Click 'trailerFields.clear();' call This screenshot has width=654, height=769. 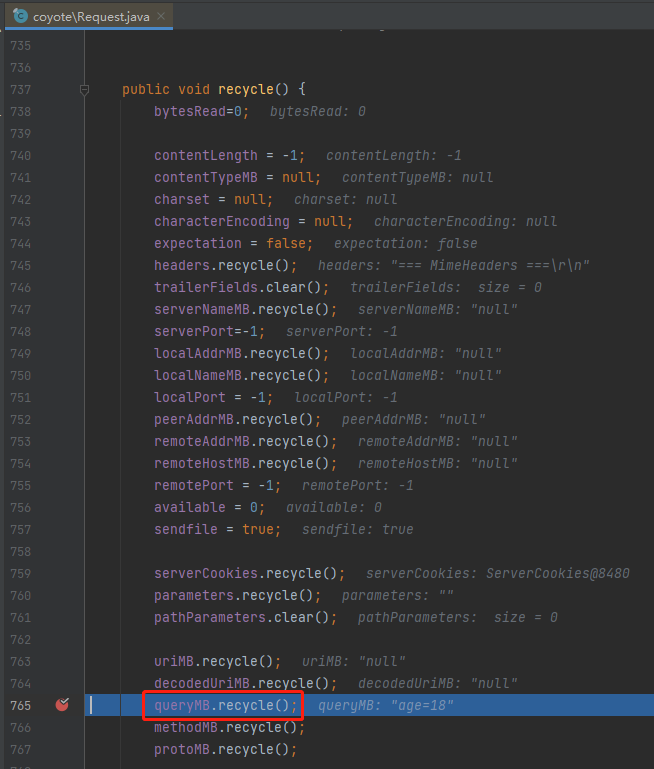click(x=241, y=287)
